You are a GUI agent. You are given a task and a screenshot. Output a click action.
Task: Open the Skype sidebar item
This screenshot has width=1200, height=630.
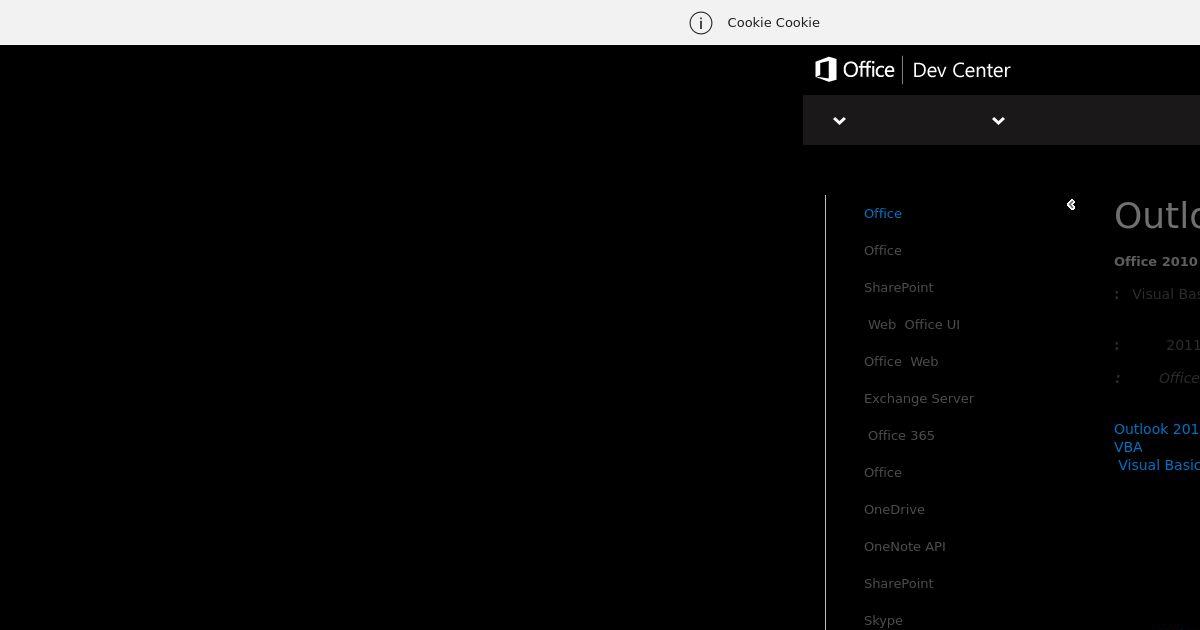(883, 621)
